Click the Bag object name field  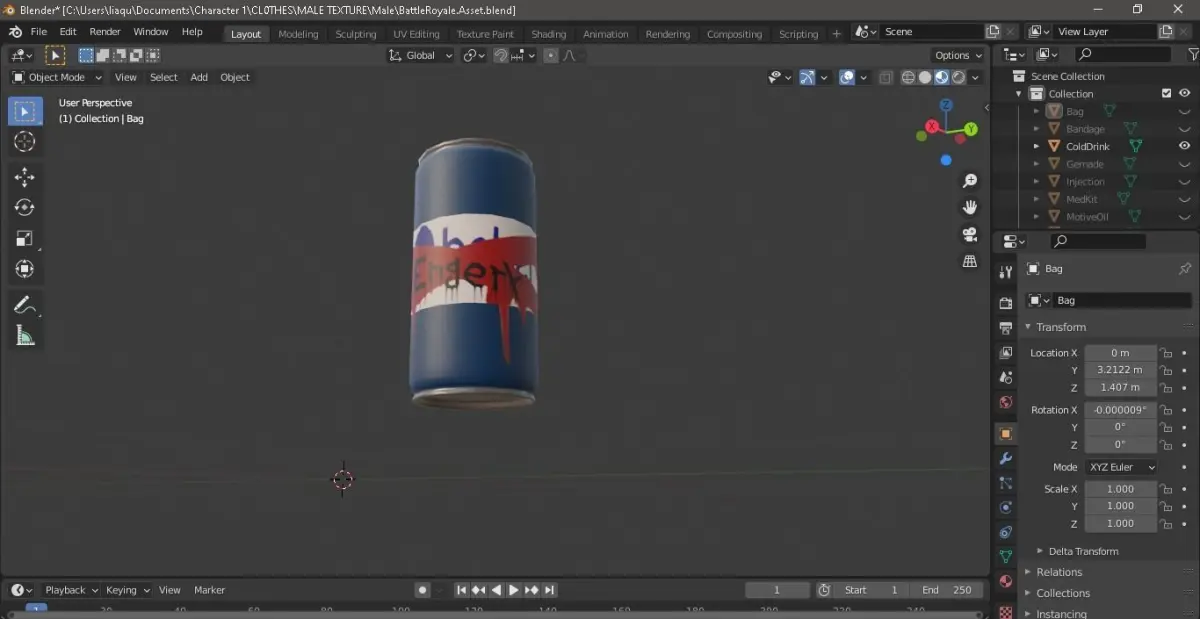tap(1120, 300)
